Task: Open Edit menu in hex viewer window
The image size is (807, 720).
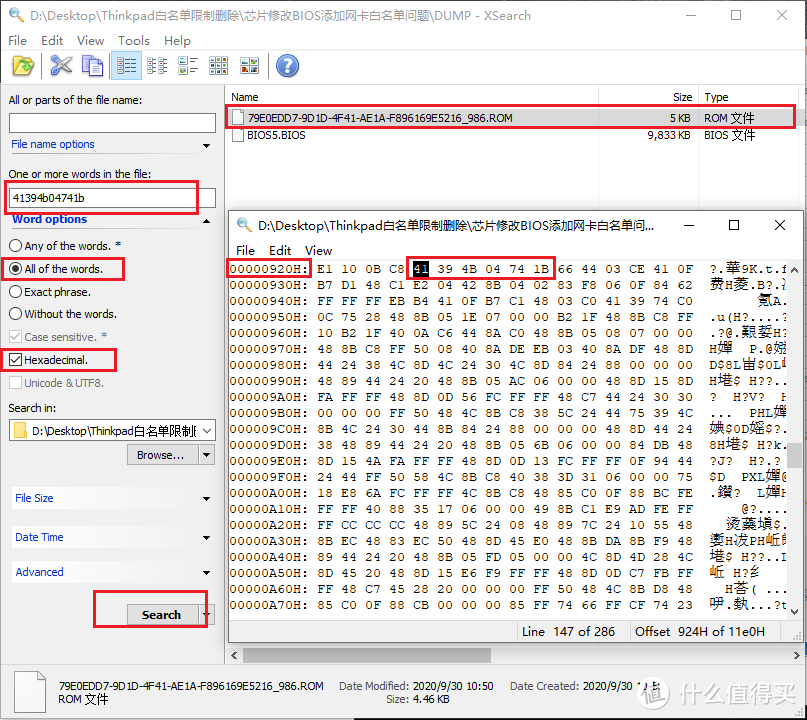Action: click(280, 251)
